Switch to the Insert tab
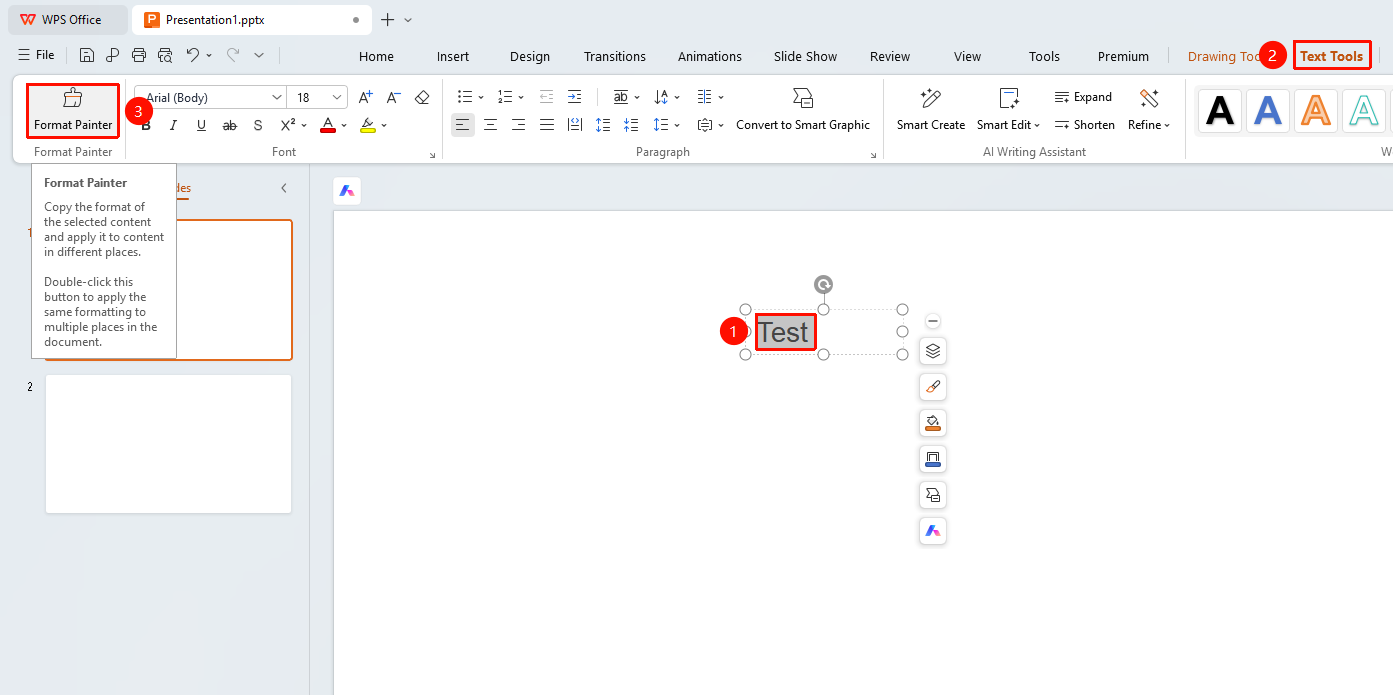 (453, 56)
